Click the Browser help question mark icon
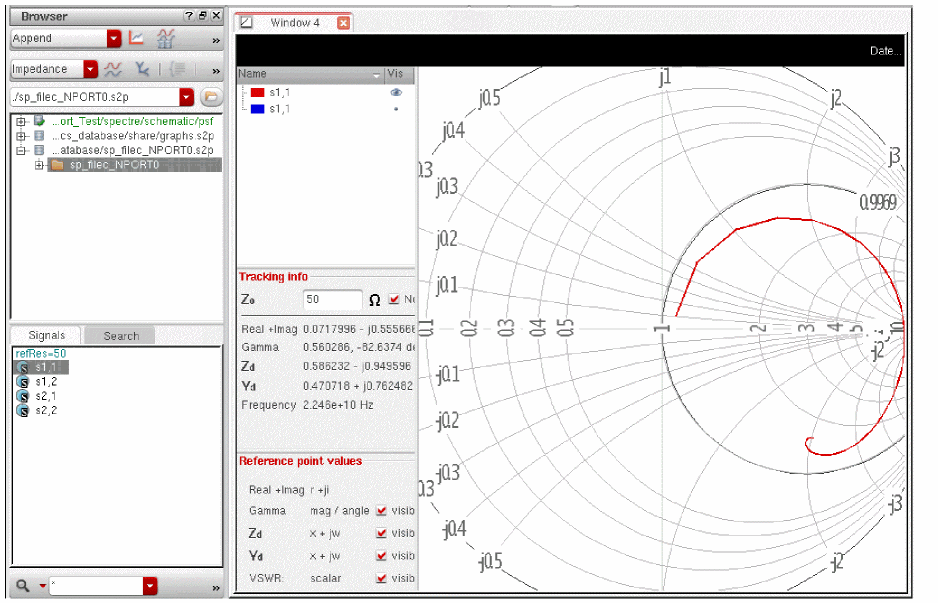This screenshot has width=938, height=603. [188, 16]
